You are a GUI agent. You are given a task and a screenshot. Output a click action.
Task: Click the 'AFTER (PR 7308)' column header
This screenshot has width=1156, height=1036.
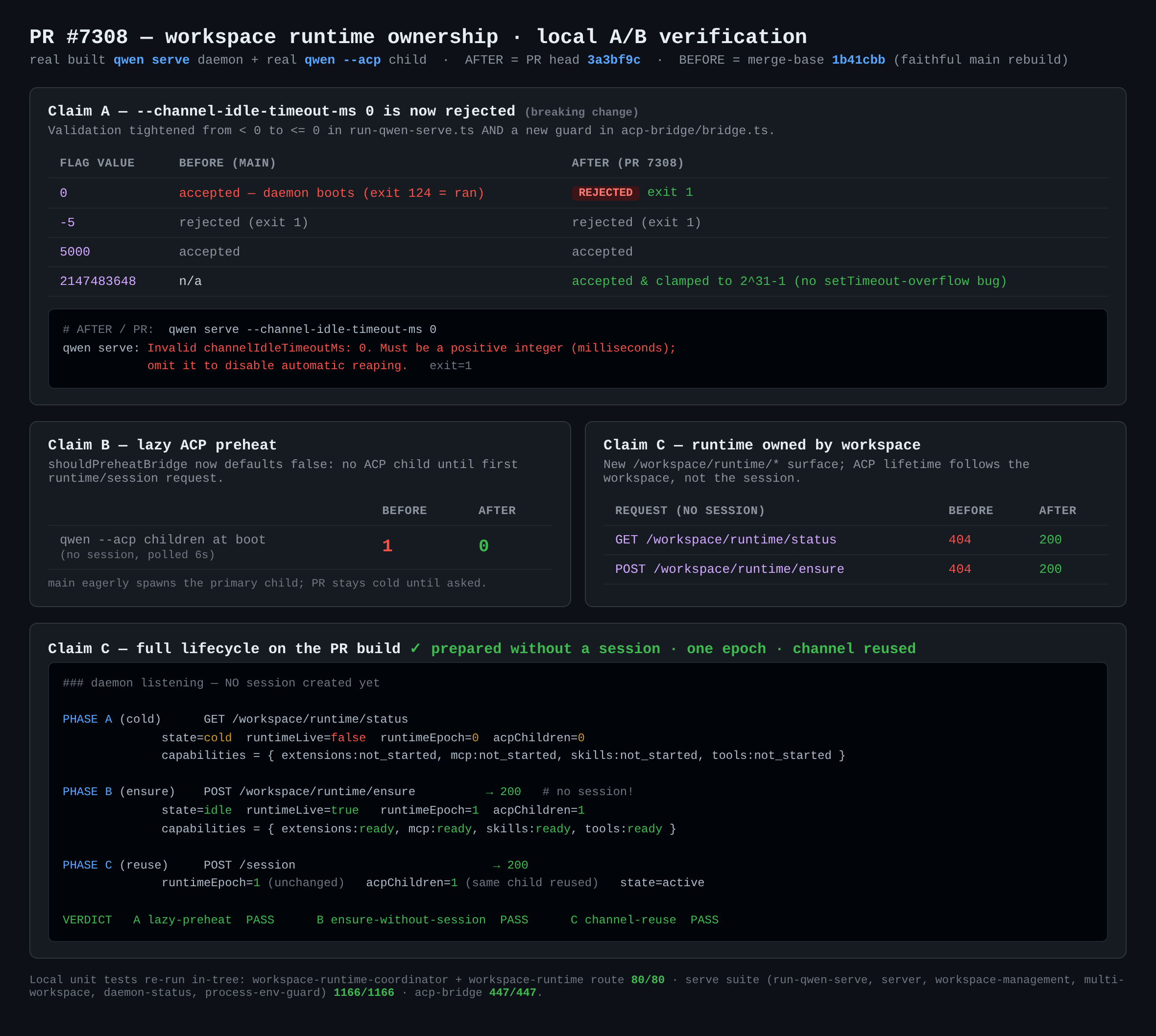pyautogui.click(x=627, y=163)
